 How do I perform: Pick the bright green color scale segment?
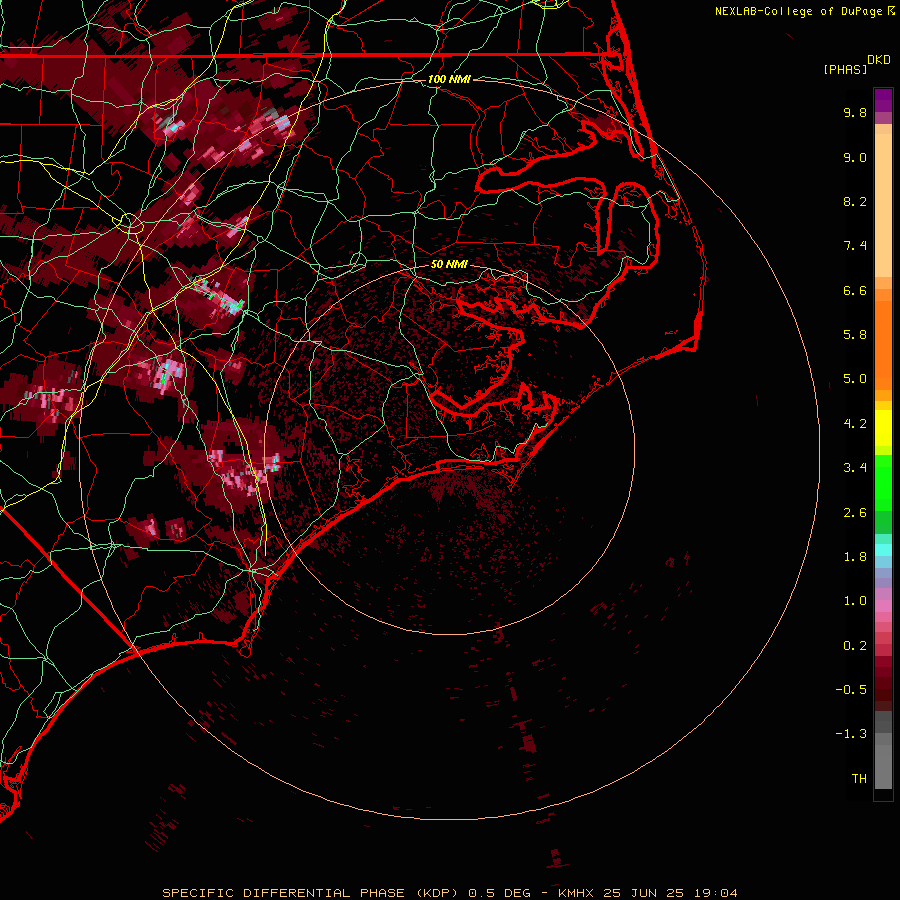click(x=883, y=483)
